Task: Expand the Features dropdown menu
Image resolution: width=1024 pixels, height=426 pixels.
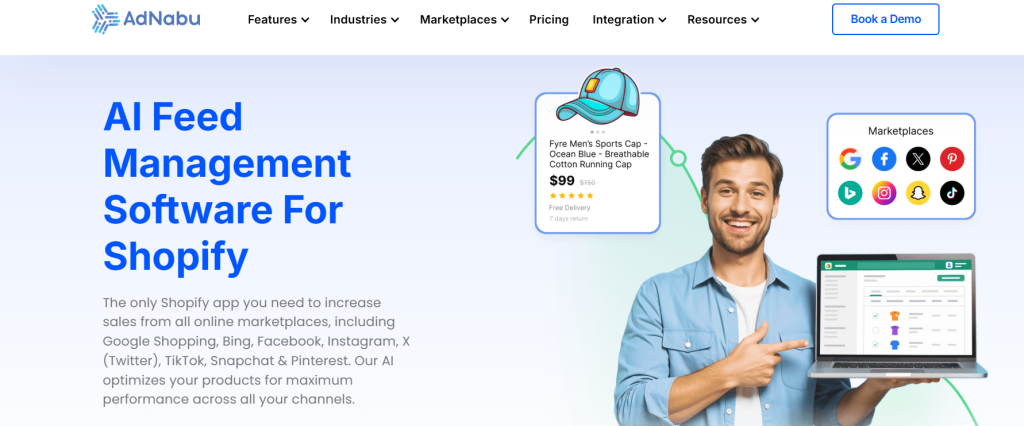Action: tap(278, 20)
